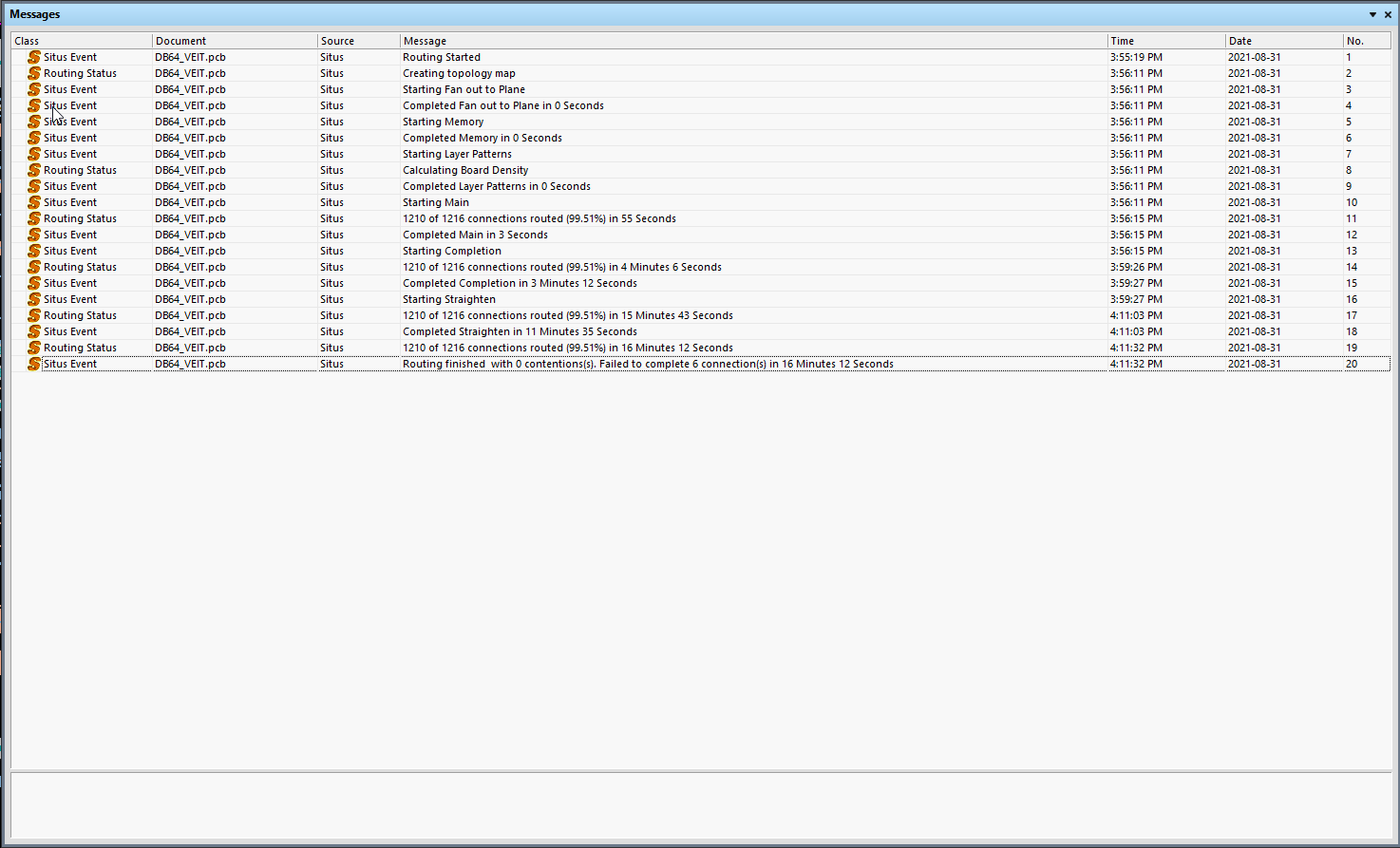1400x848 pixels.
Task: Sort by the No. column header
Action: 1367,41
